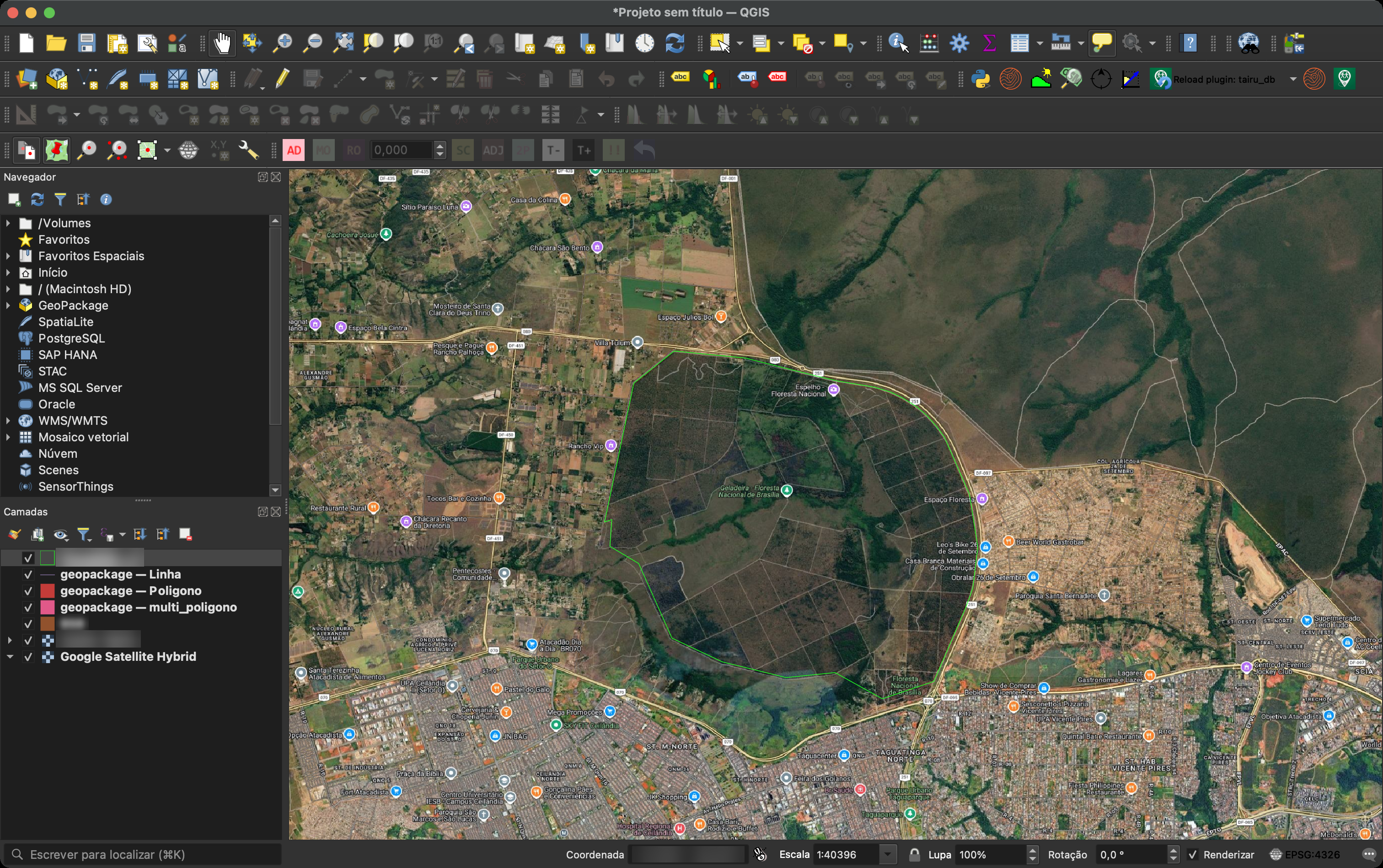Toggle visibility of Google Satellite Hybrid layer
Screen dimensions: 1383x868
pos(28,657)
